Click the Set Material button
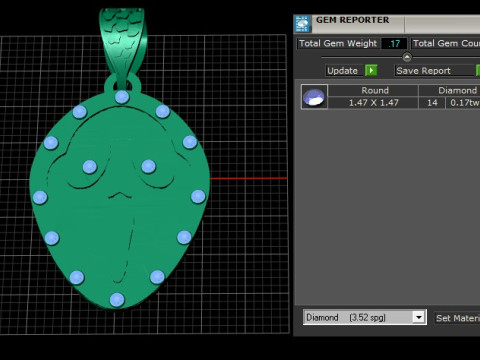Screen dimensions: 480x360 pos(457,318)
